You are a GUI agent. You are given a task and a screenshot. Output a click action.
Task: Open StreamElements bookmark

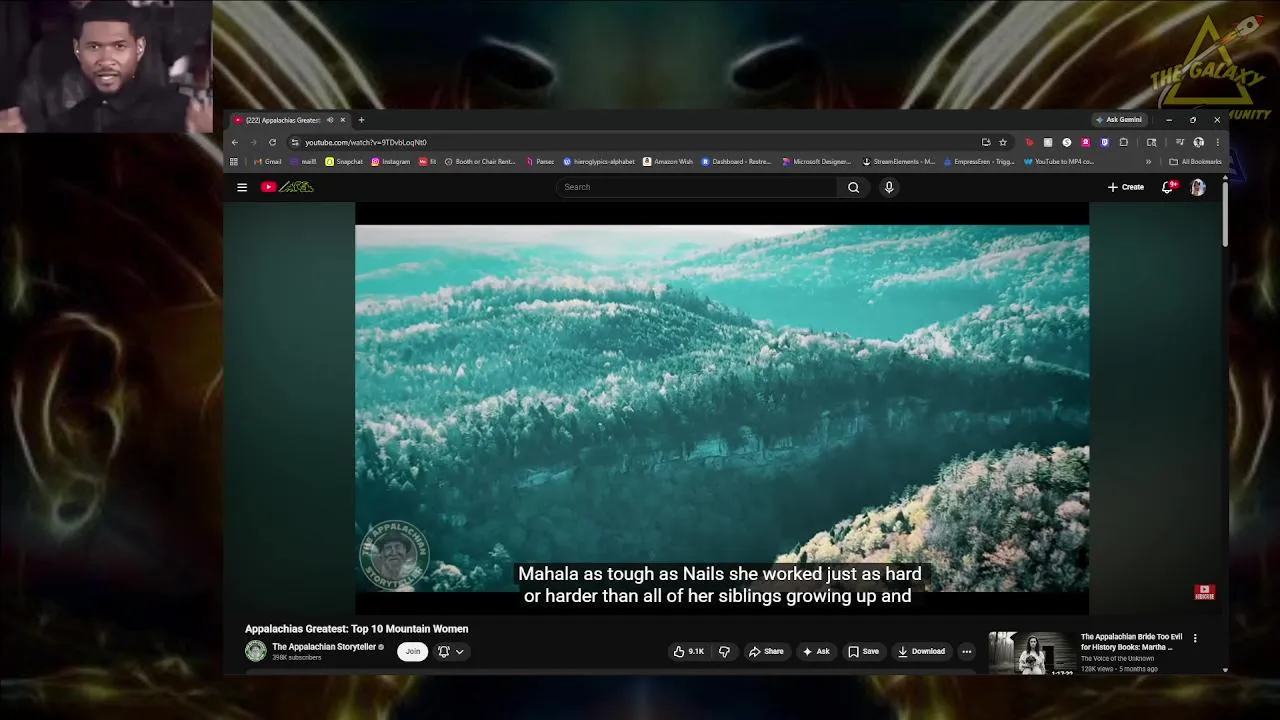pos(898,161)
